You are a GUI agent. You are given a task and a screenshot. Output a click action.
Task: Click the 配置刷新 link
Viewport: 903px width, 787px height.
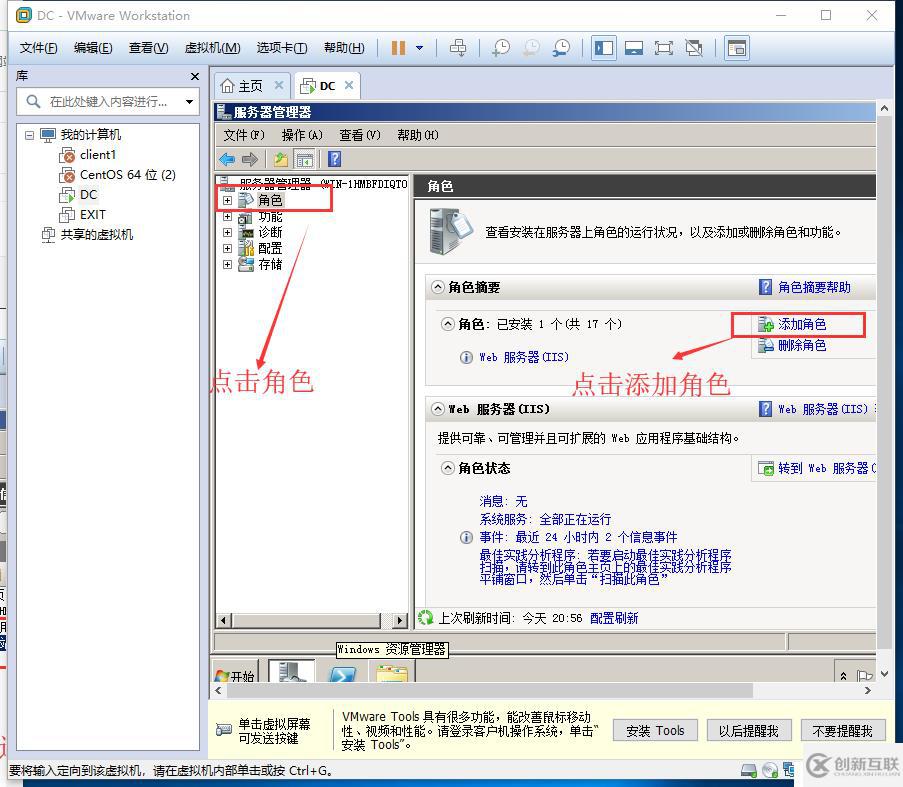coord(614,618)
